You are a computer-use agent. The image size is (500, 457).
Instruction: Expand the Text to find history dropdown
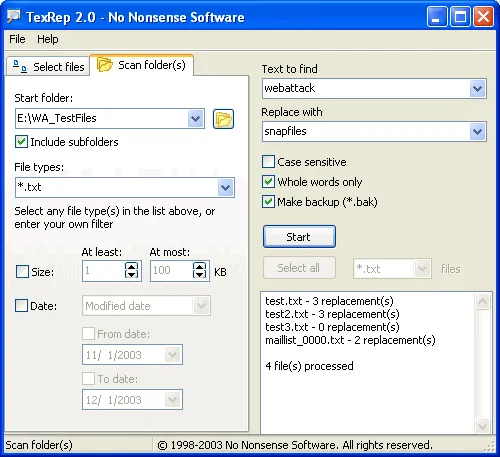(x=477, y=88)
